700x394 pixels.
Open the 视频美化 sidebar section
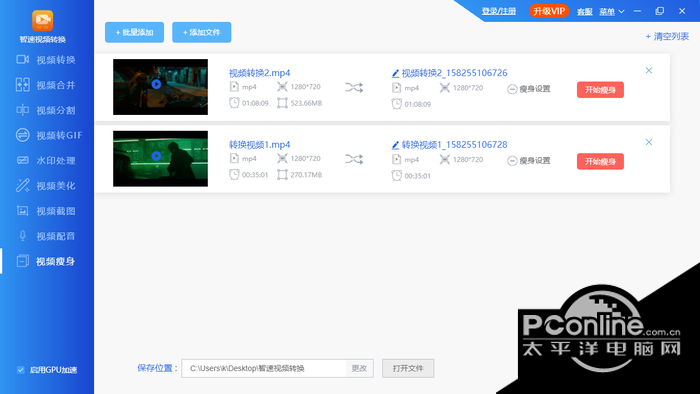tap(46, 186)
